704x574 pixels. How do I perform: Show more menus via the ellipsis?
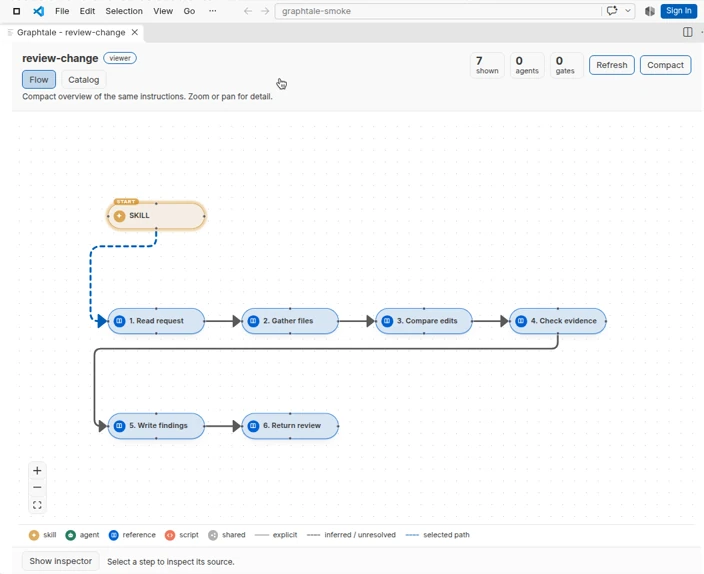coord(212,11)
